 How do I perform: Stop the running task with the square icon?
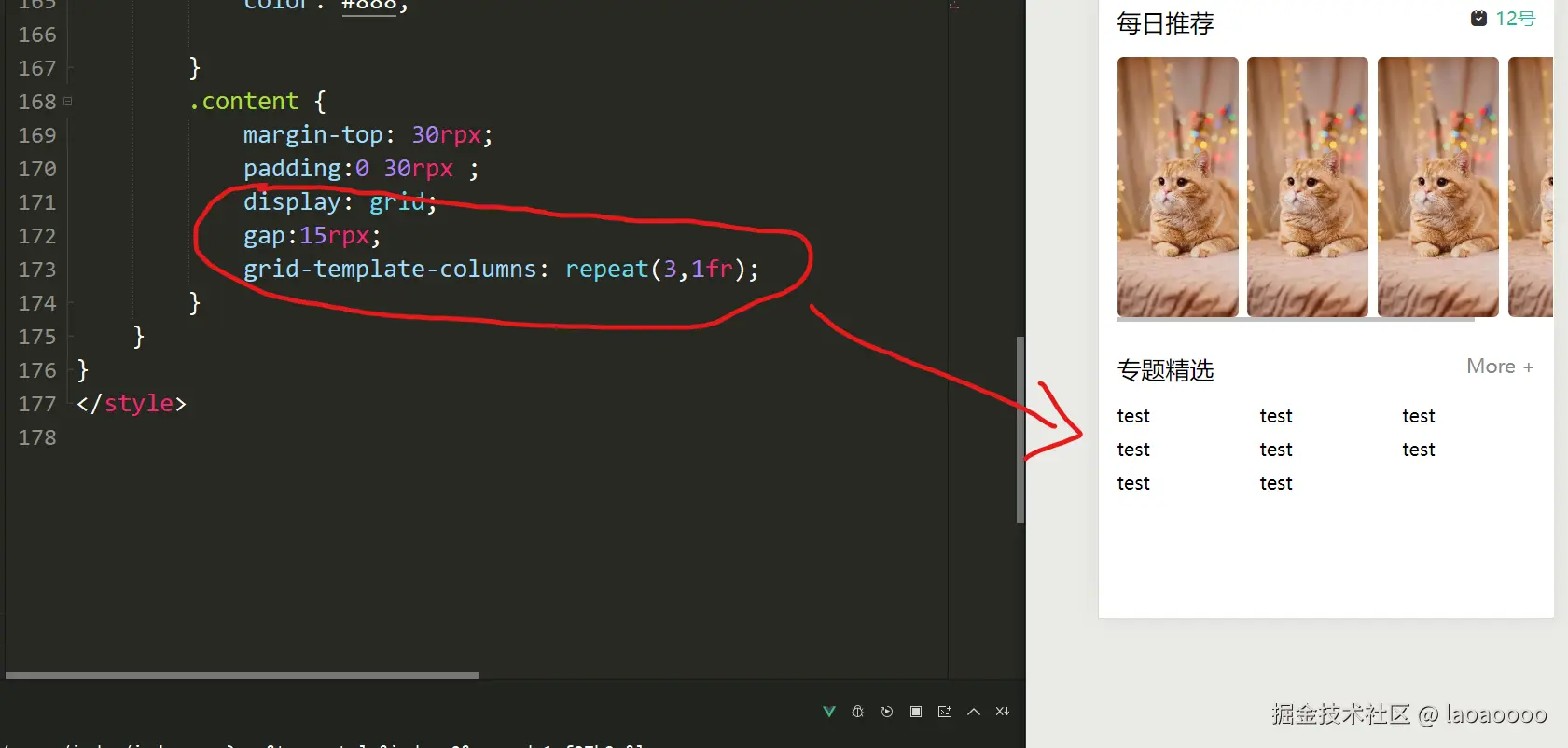click(916, 712)
